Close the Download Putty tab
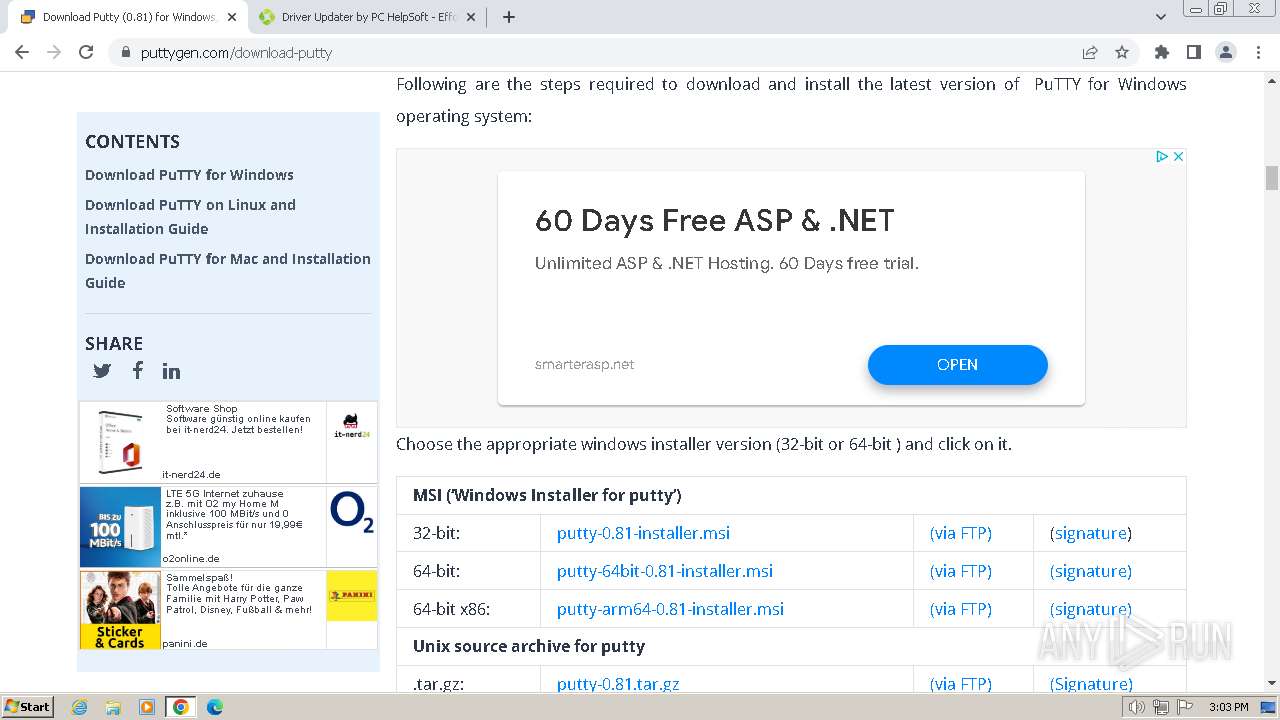 (x=232, y=17)
